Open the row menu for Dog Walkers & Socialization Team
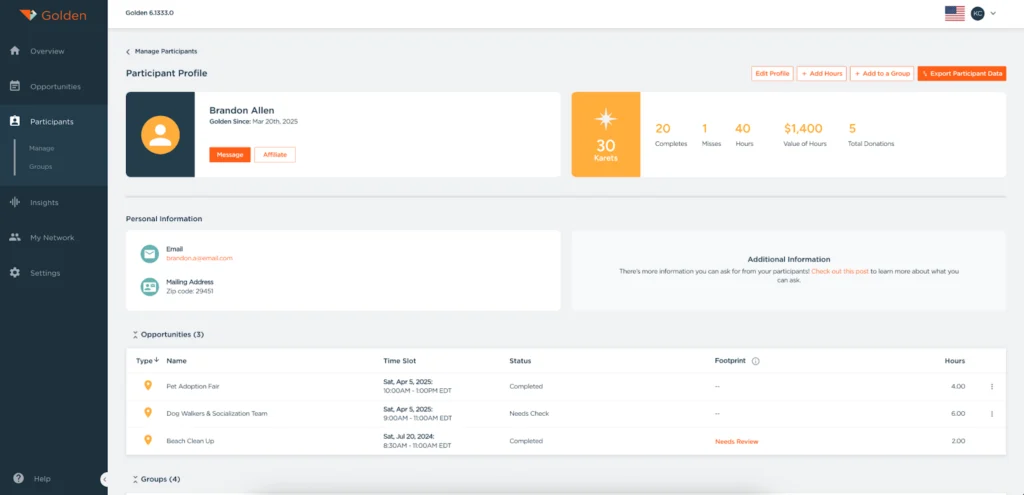 pyautogui.click(x=992, y=414)
